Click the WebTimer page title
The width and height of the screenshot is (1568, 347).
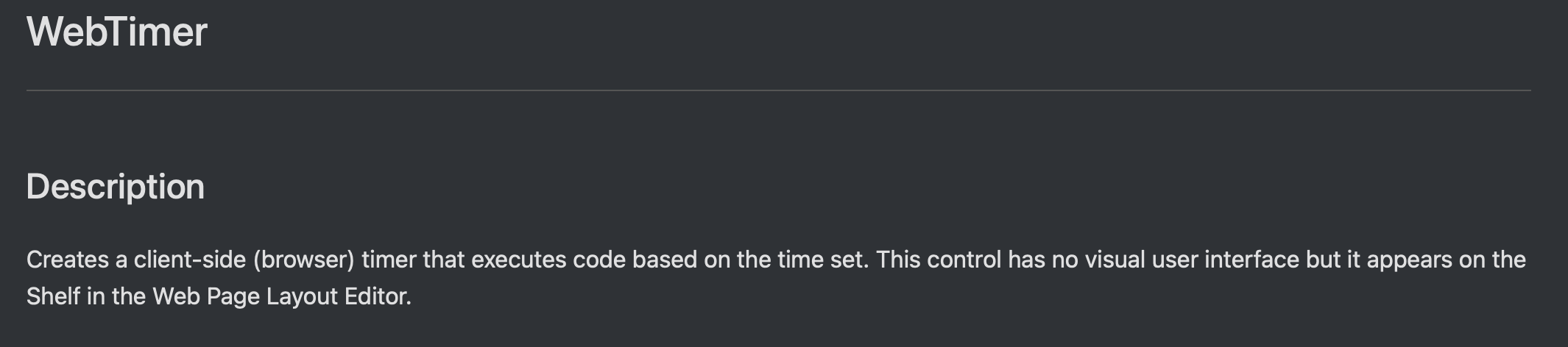(117, 32)
